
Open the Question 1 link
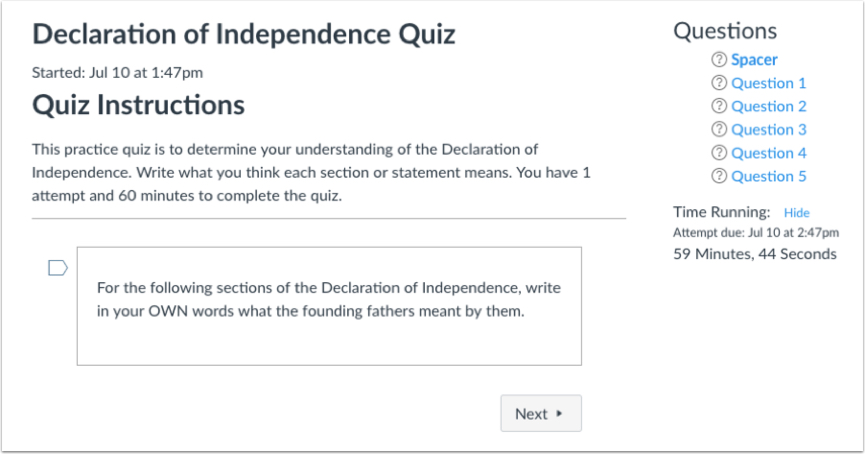click(768, 83)
